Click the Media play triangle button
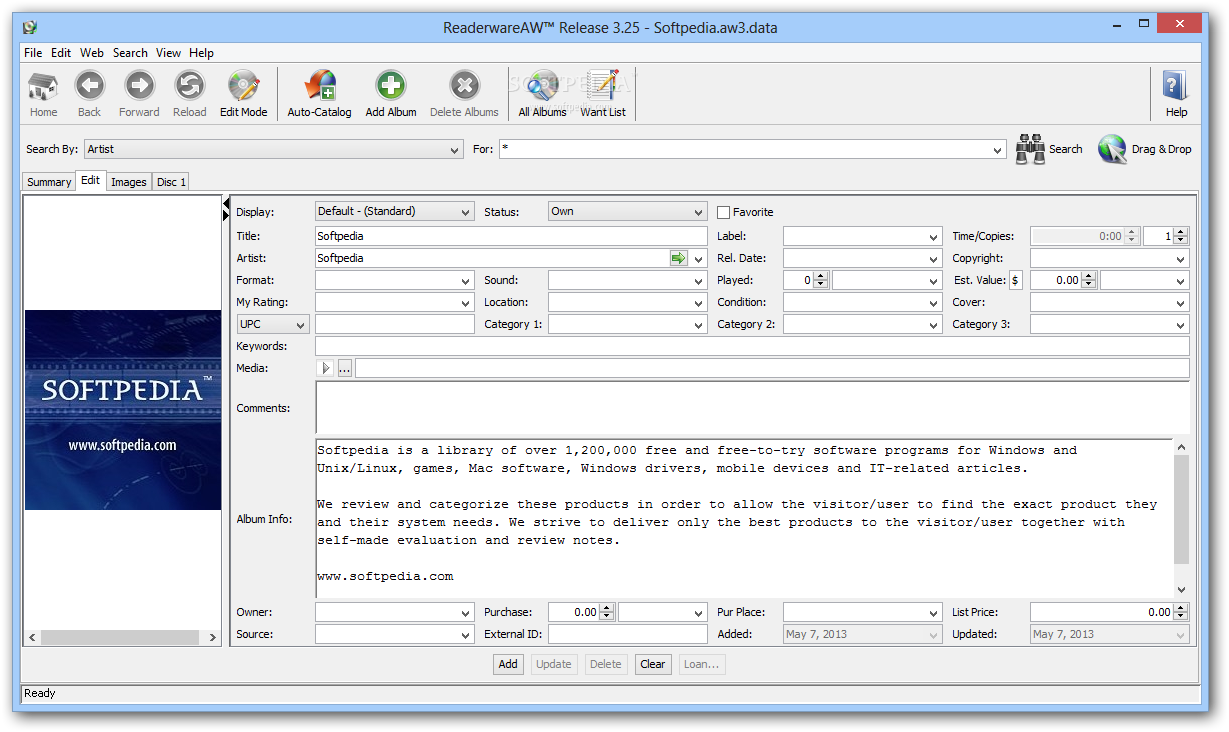Screen dimensions: 1229x732 click(325, 368)
